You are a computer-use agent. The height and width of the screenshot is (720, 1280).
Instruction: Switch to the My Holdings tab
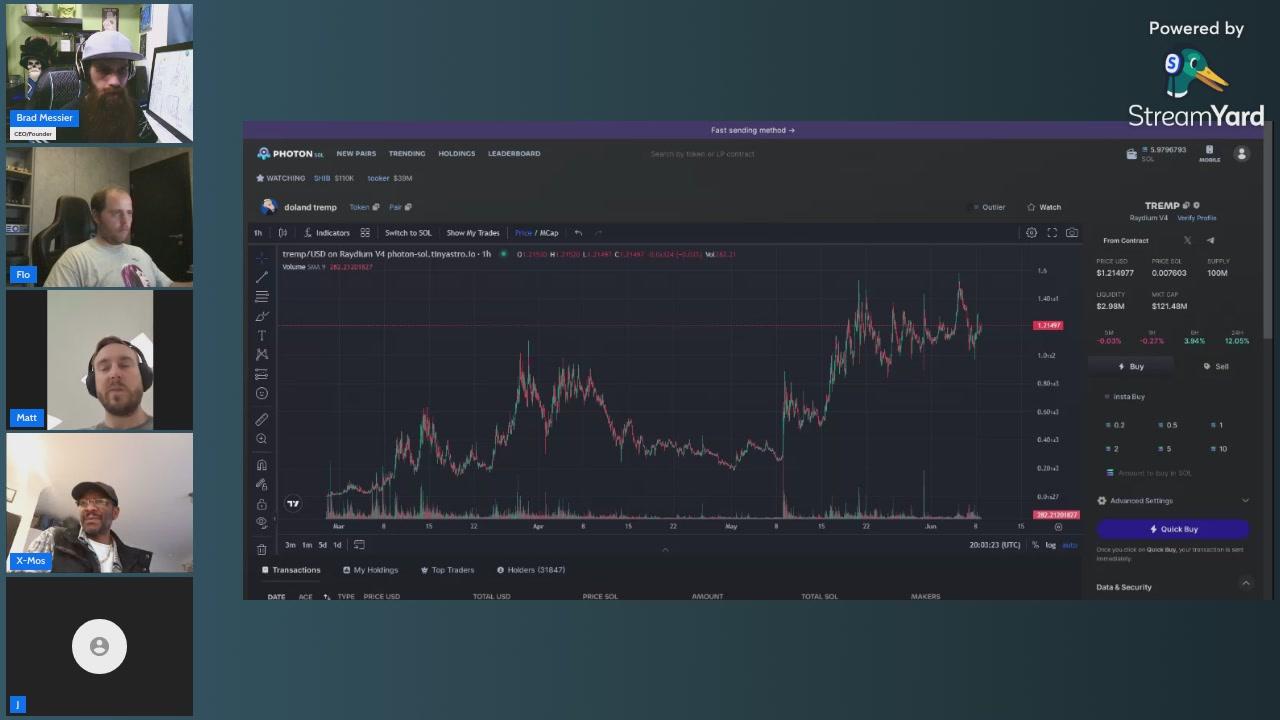click(x=370, y=570)
